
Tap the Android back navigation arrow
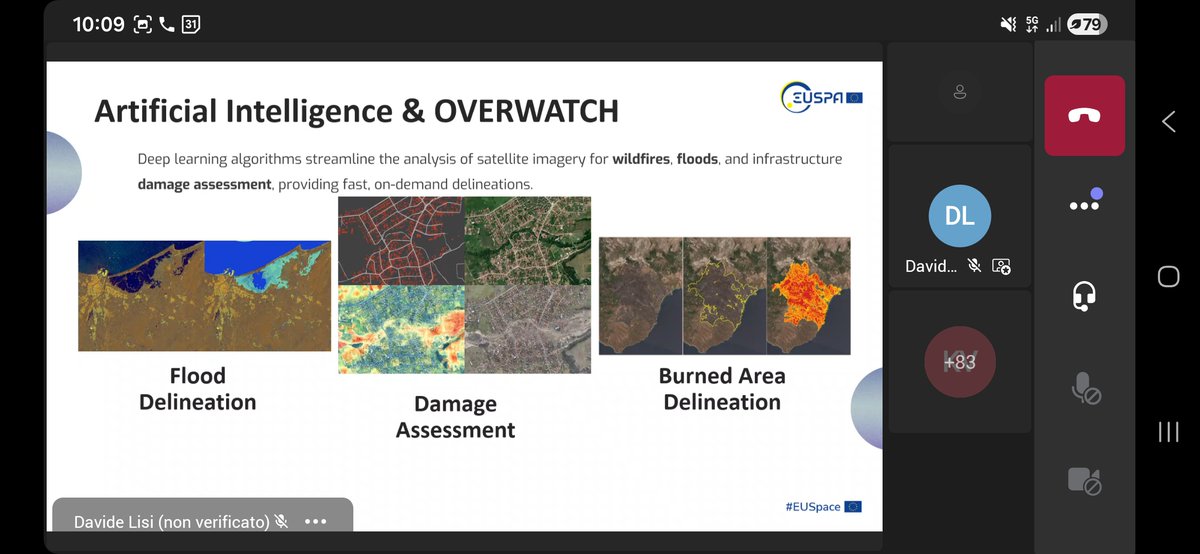tap(1168, 122)
